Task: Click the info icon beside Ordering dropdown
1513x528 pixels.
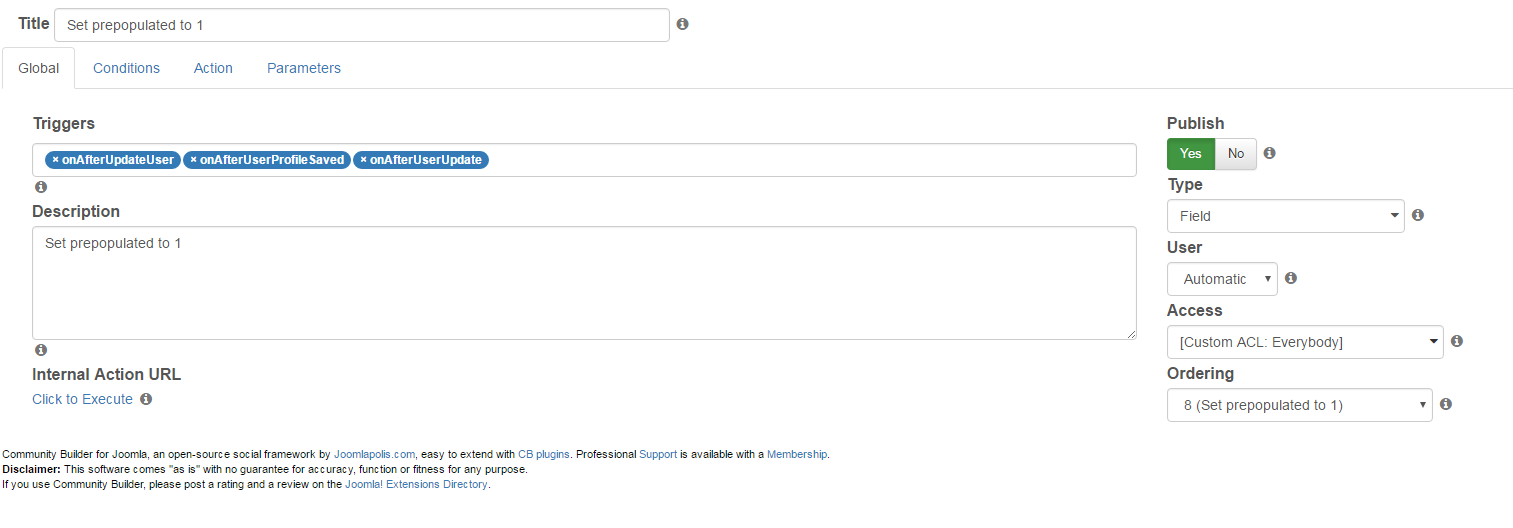Action: click(1445, 404)
